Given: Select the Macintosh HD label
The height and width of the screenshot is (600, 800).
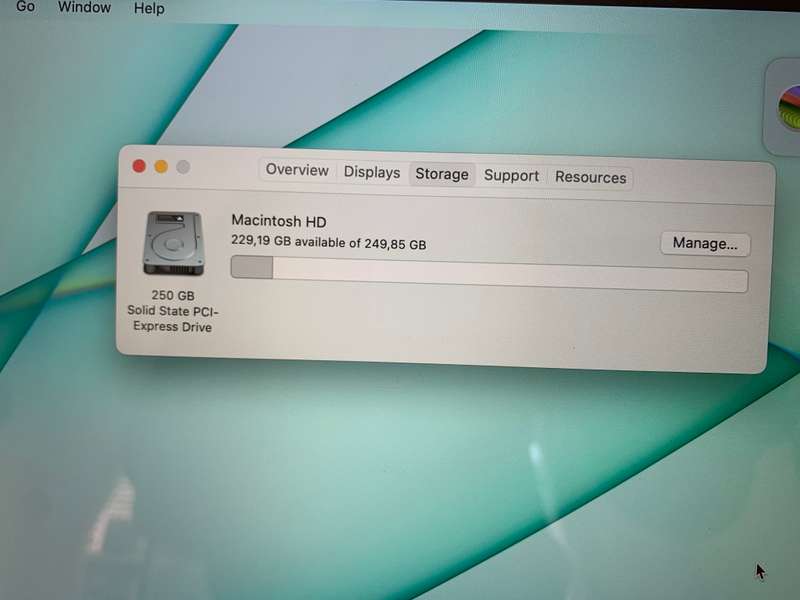Looking at the screenshot, I should [279, 221].
